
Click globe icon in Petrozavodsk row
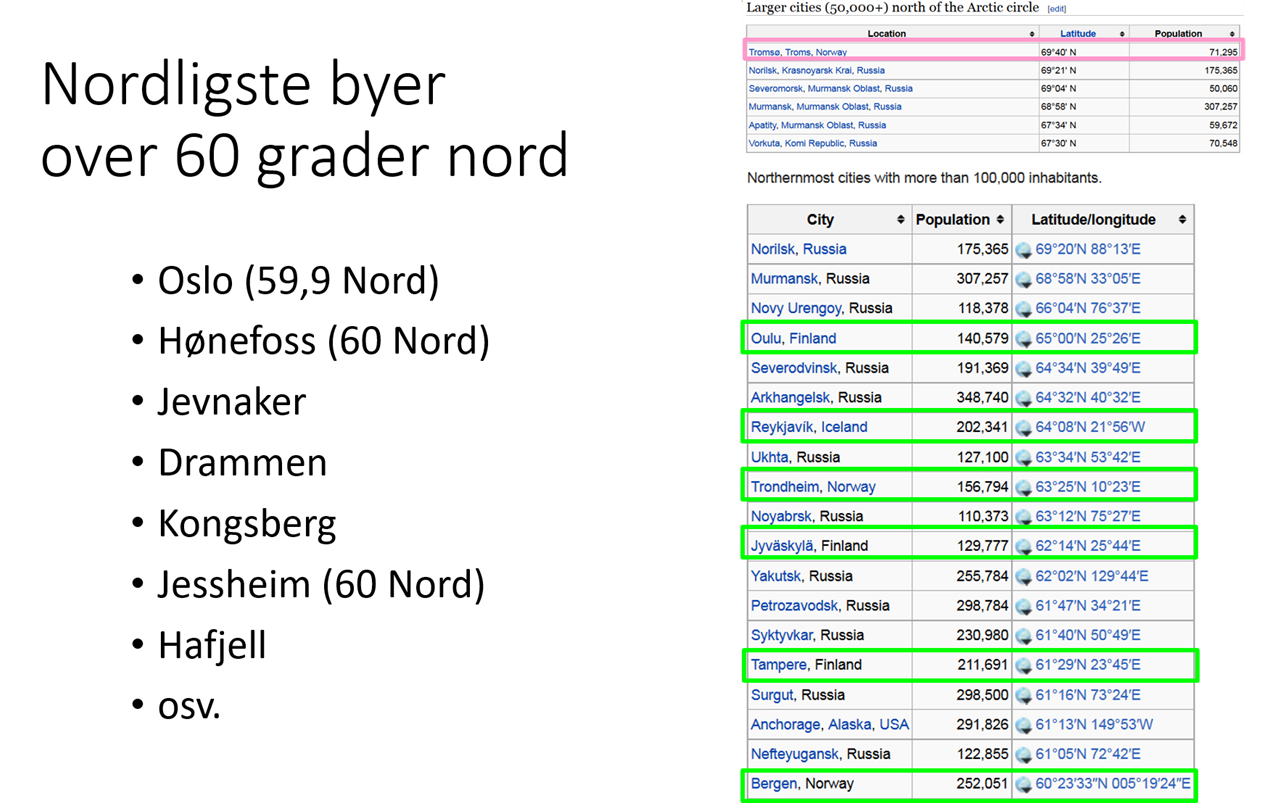(x=1024, y=606)
